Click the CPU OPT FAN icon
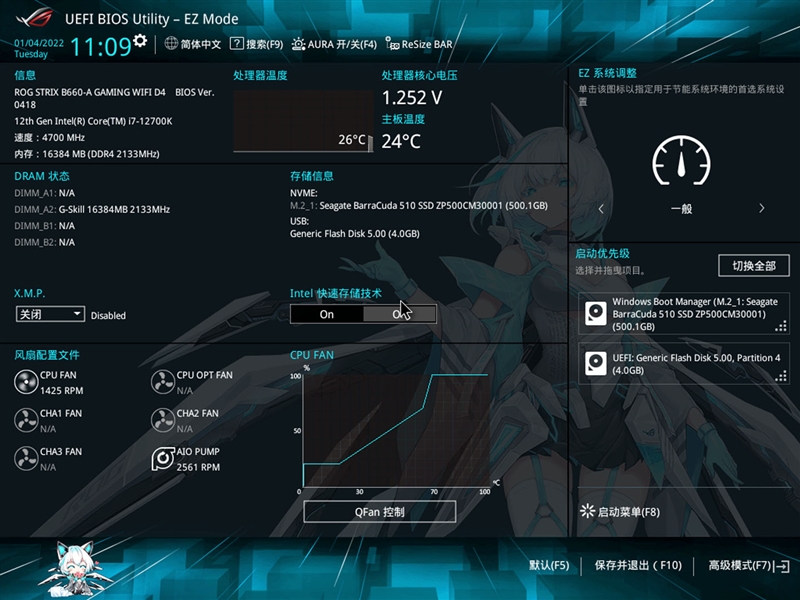Viewport: 800px width, 600px height. pyautogui.click(x=163, y=382)
